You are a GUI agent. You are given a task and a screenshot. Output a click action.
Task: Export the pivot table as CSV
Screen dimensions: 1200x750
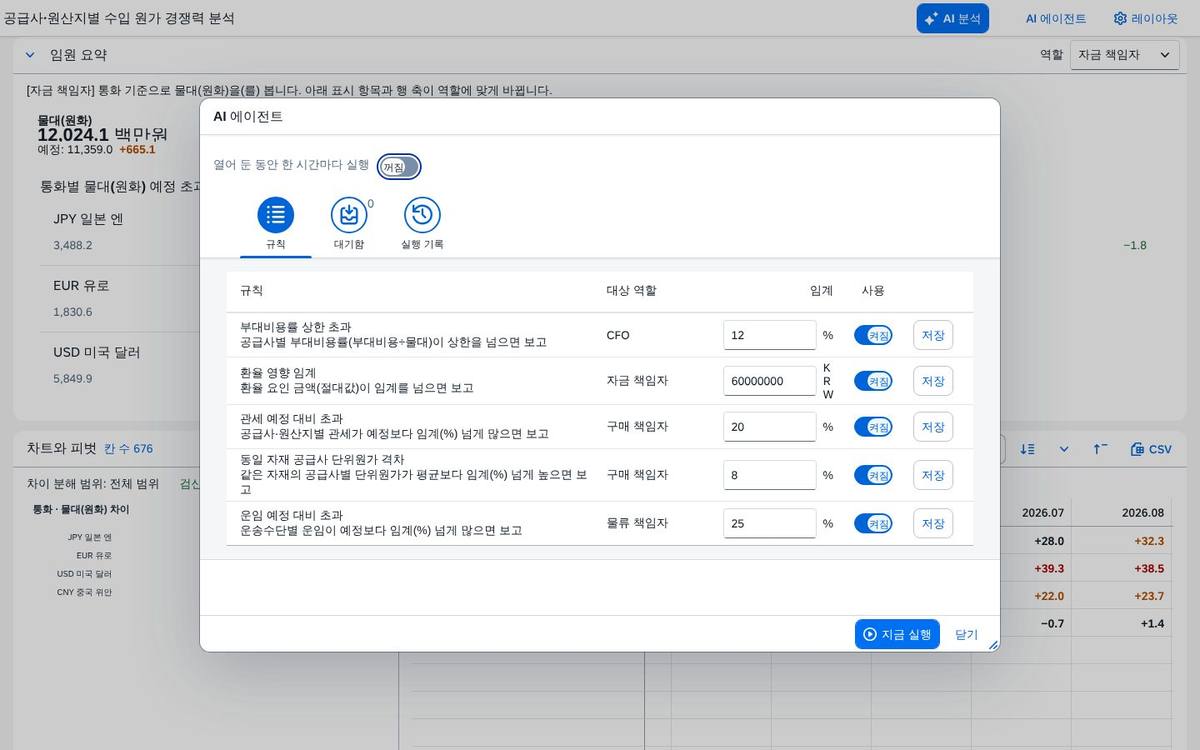[1151, 449]
